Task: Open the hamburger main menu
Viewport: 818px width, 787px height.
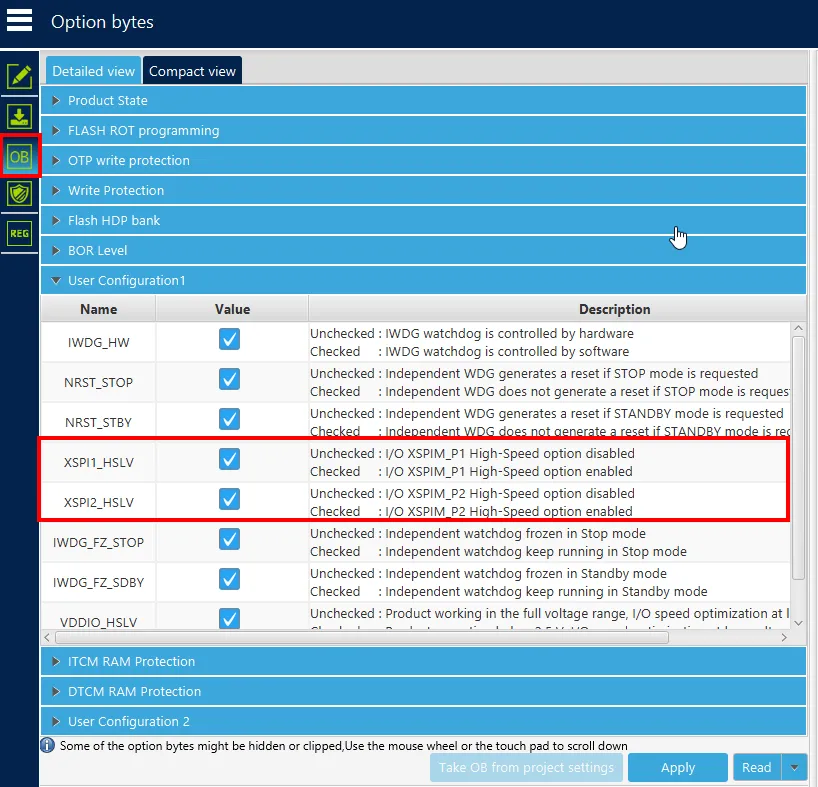Action: click(x=19, y=21)
